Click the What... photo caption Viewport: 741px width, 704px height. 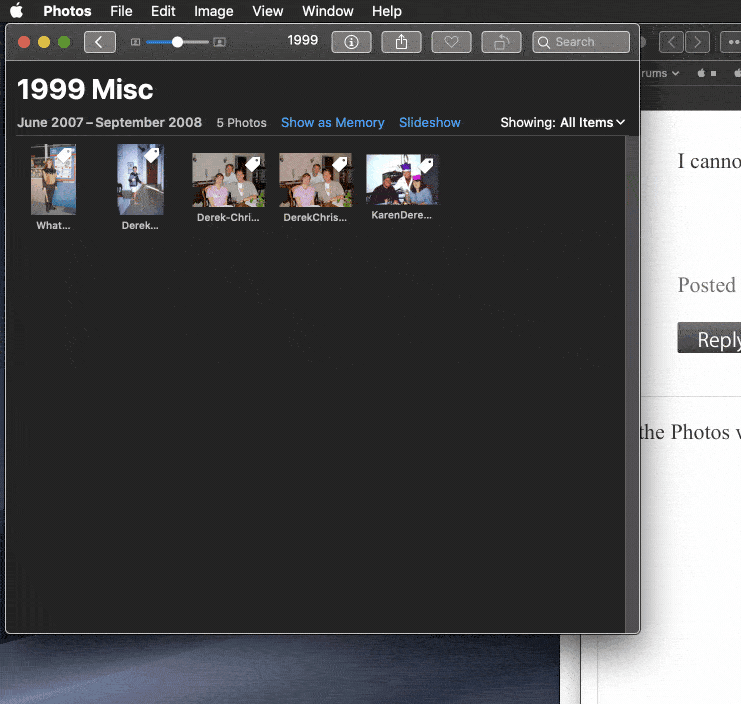pyautogui.click(x=53, y=225)
